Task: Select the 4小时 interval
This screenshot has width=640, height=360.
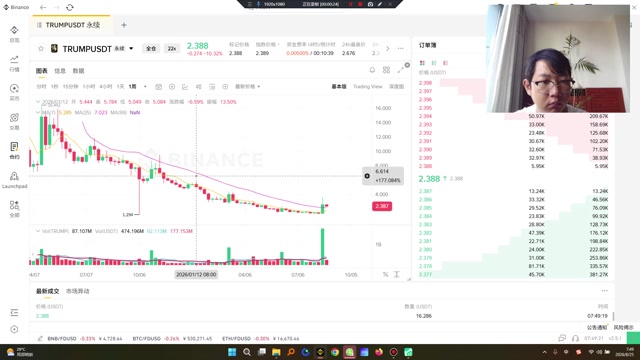Action: (106, 87)
